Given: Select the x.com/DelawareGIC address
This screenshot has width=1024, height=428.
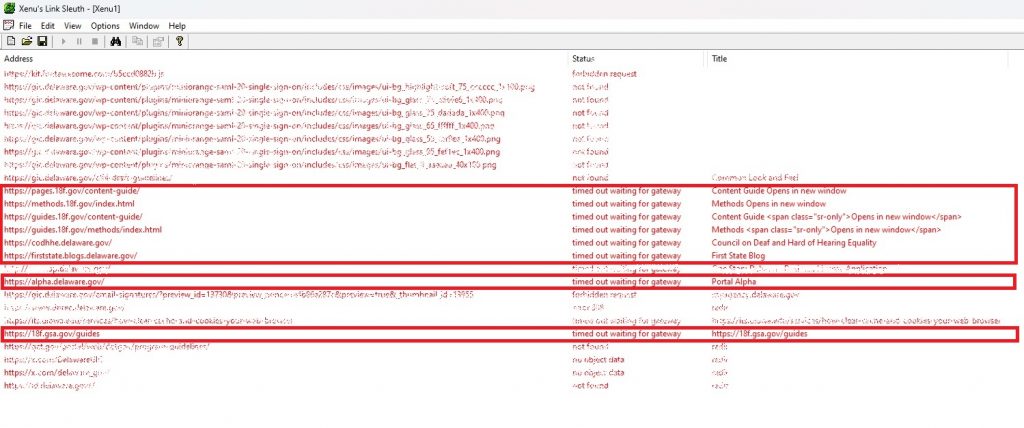Looking at the screenshot, I should (53, 359).
